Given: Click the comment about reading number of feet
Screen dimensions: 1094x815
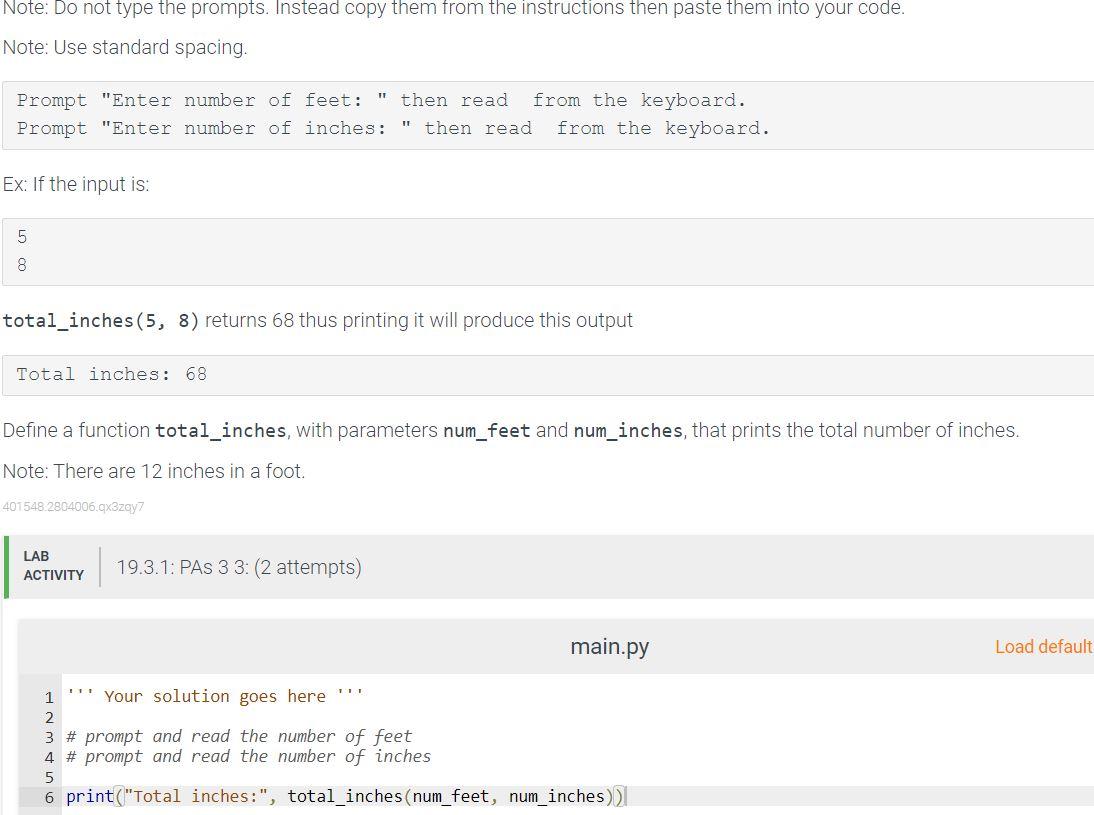Looking at the screenshot, I should click(x=238, y=736).
